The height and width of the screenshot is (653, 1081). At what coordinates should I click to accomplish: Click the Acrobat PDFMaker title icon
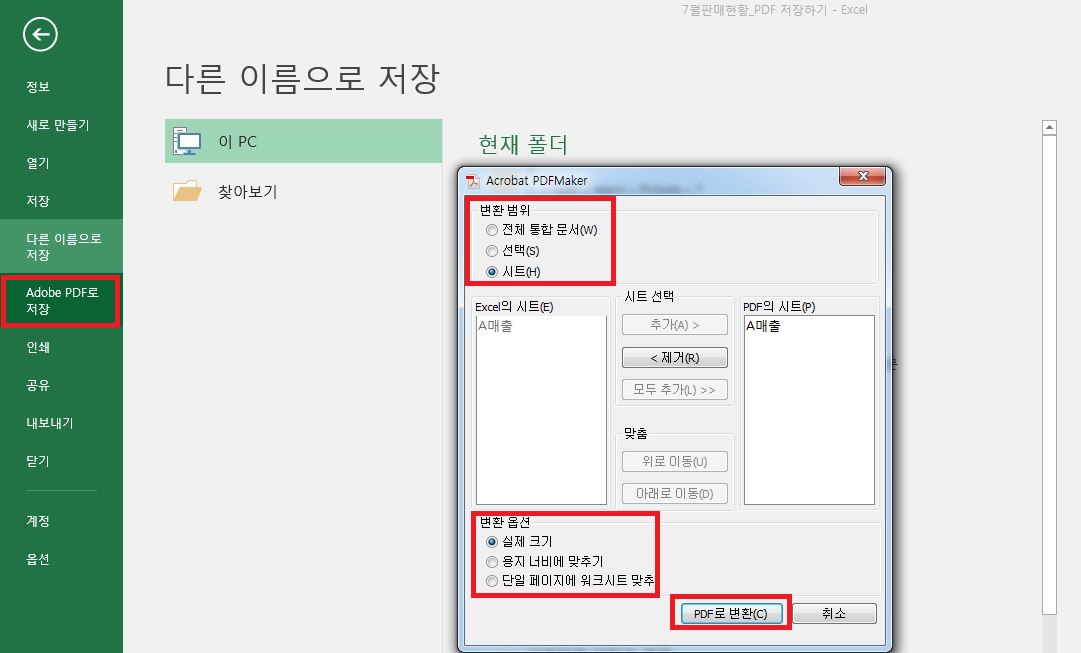point(472,181)
